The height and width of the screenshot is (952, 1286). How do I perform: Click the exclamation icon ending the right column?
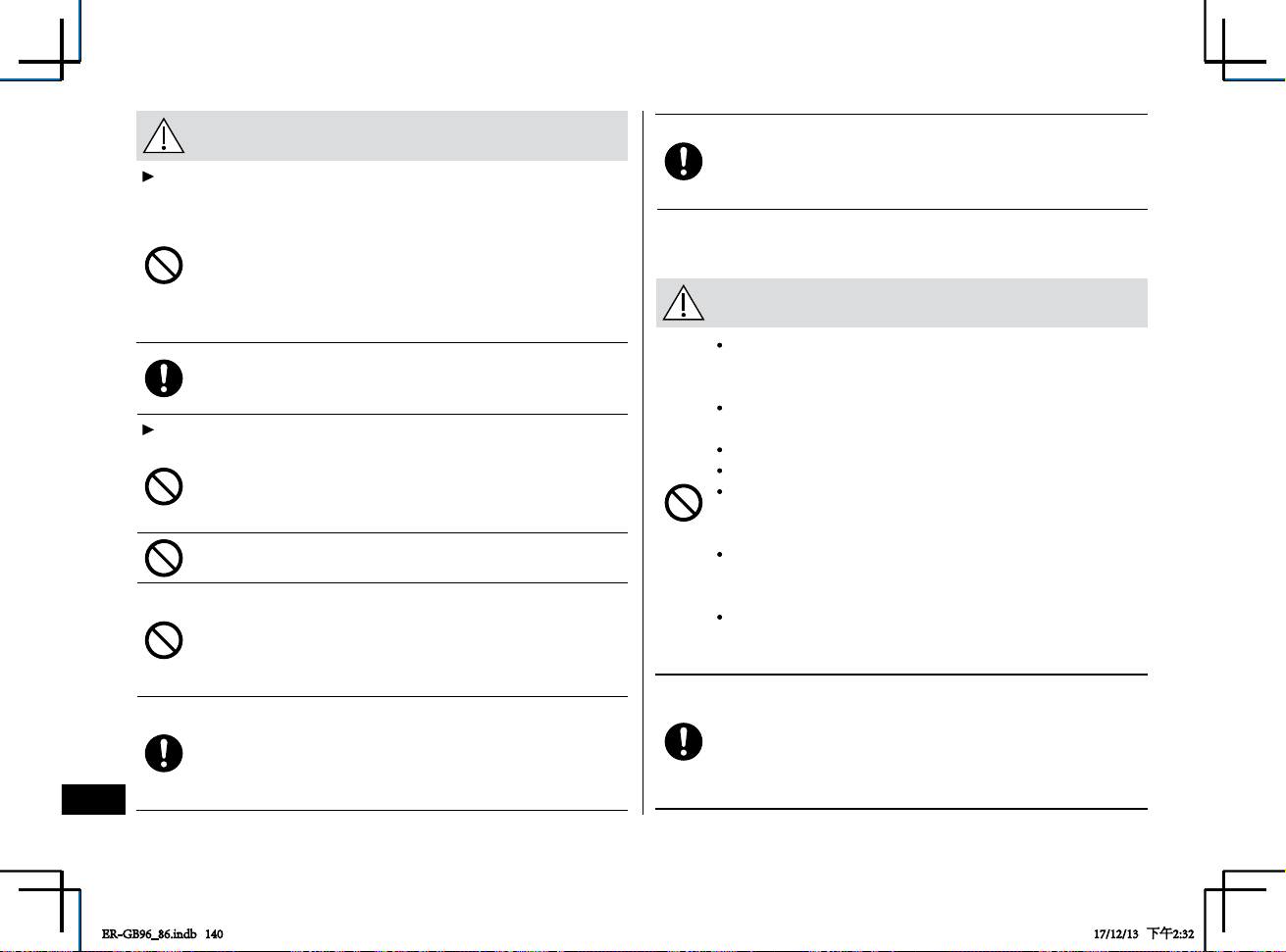(684, 741)
